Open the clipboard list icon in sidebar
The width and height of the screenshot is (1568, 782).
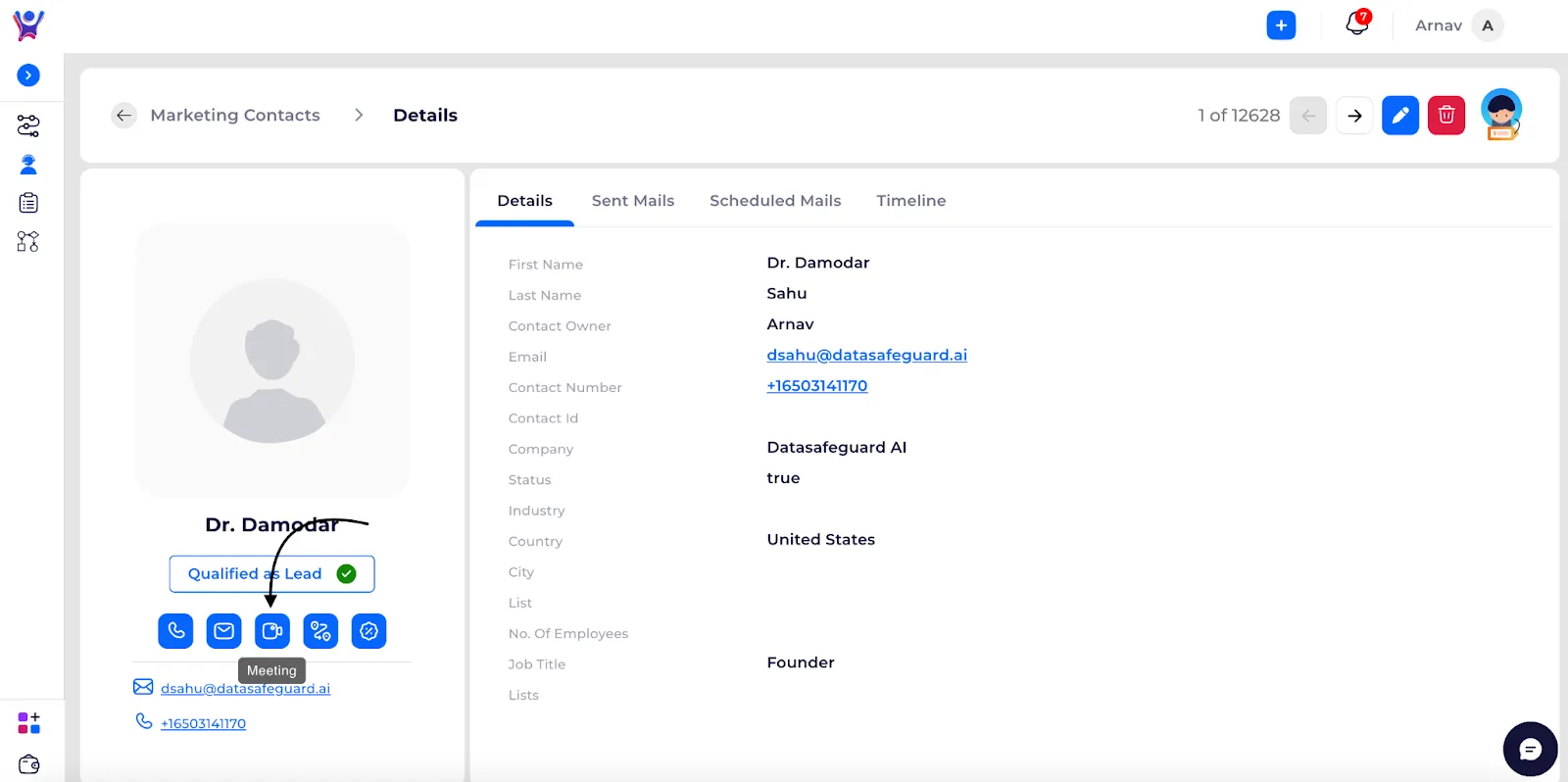[28, 203]
